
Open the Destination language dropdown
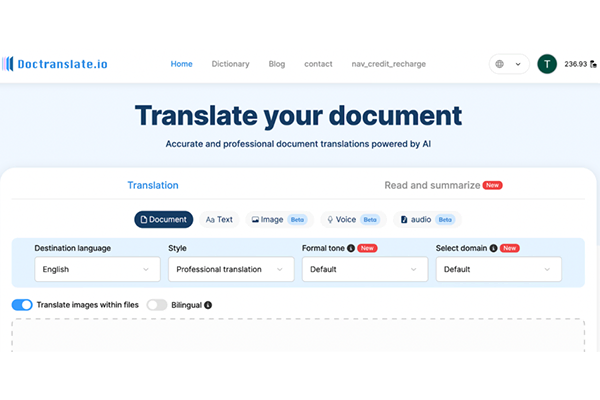coord(97,269)
